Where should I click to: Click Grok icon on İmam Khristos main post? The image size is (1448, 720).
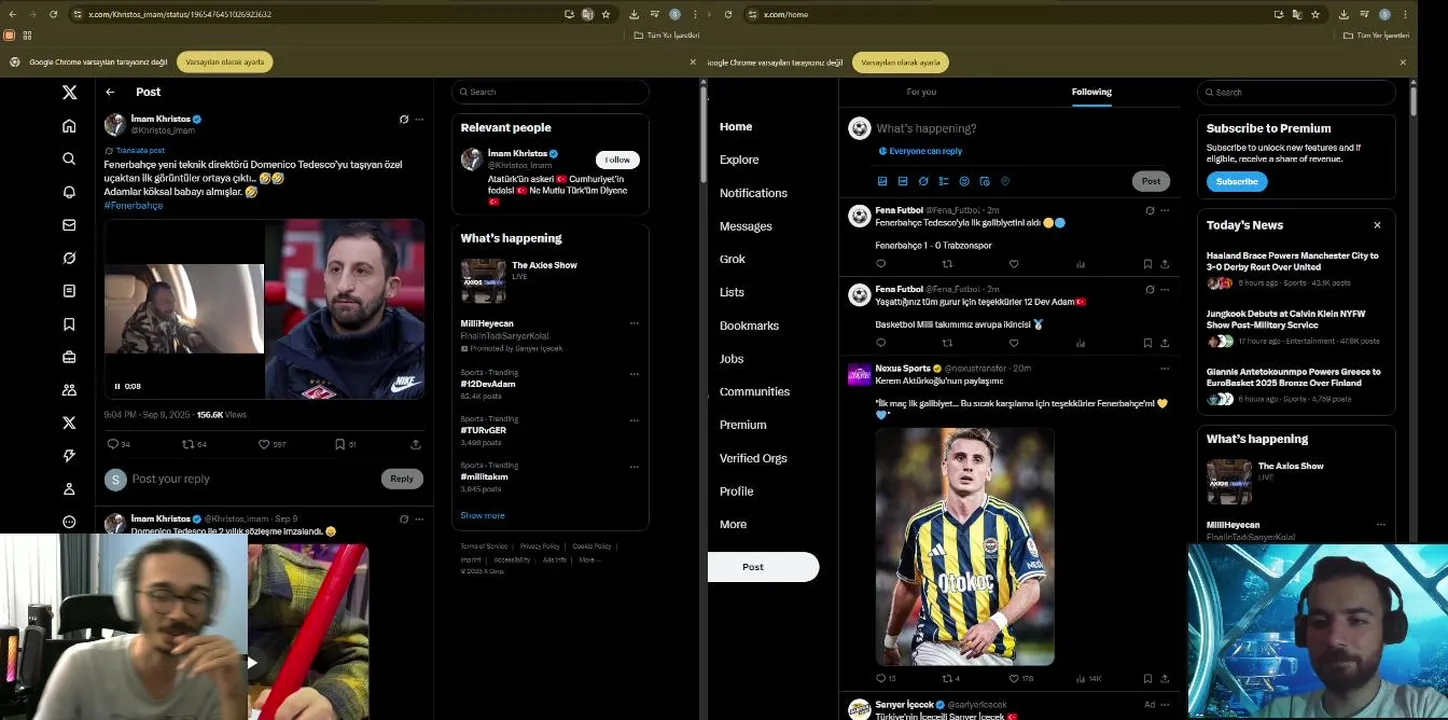(x=404, y=119)
